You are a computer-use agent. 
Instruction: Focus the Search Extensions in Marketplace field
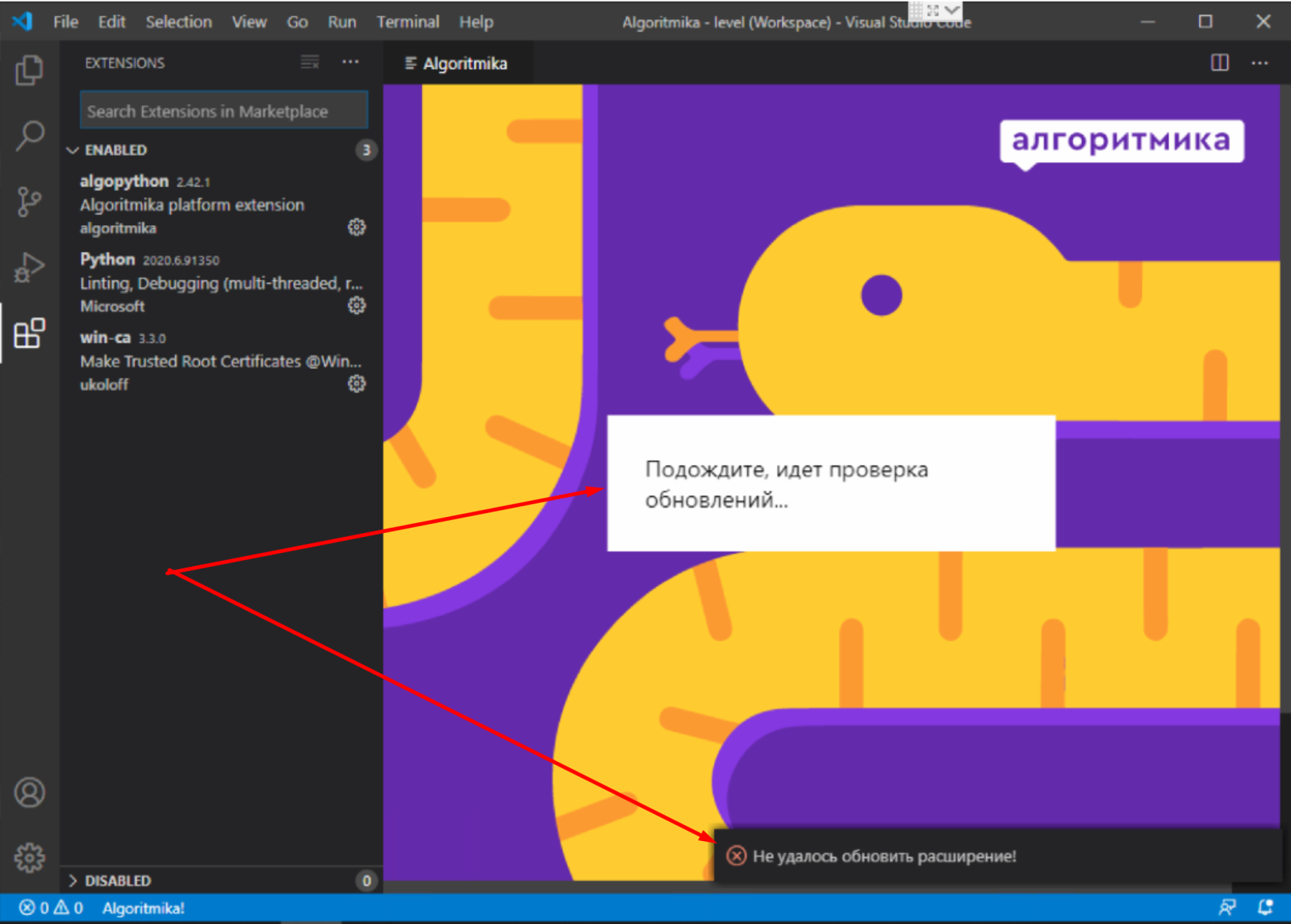tap(224, 111)
